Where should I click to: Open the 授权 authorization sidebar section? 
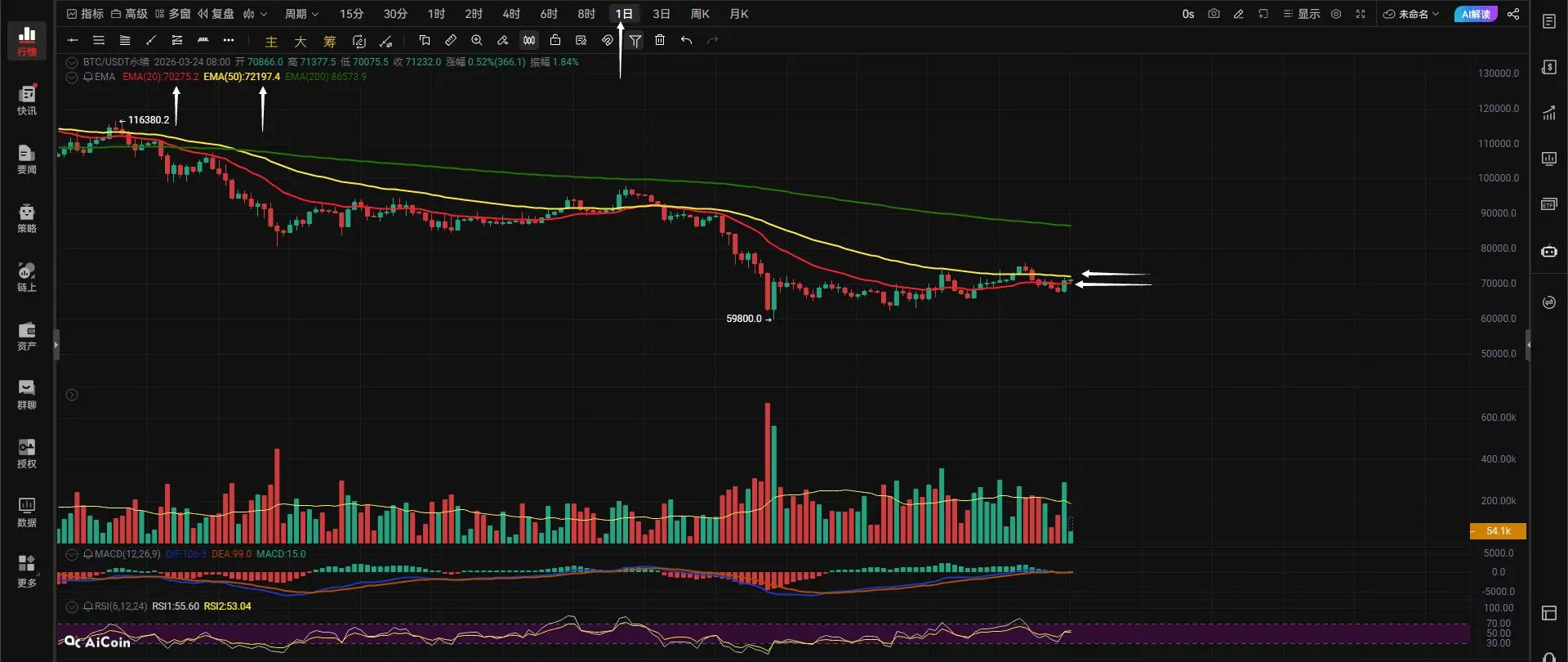[x=27, y=453]
